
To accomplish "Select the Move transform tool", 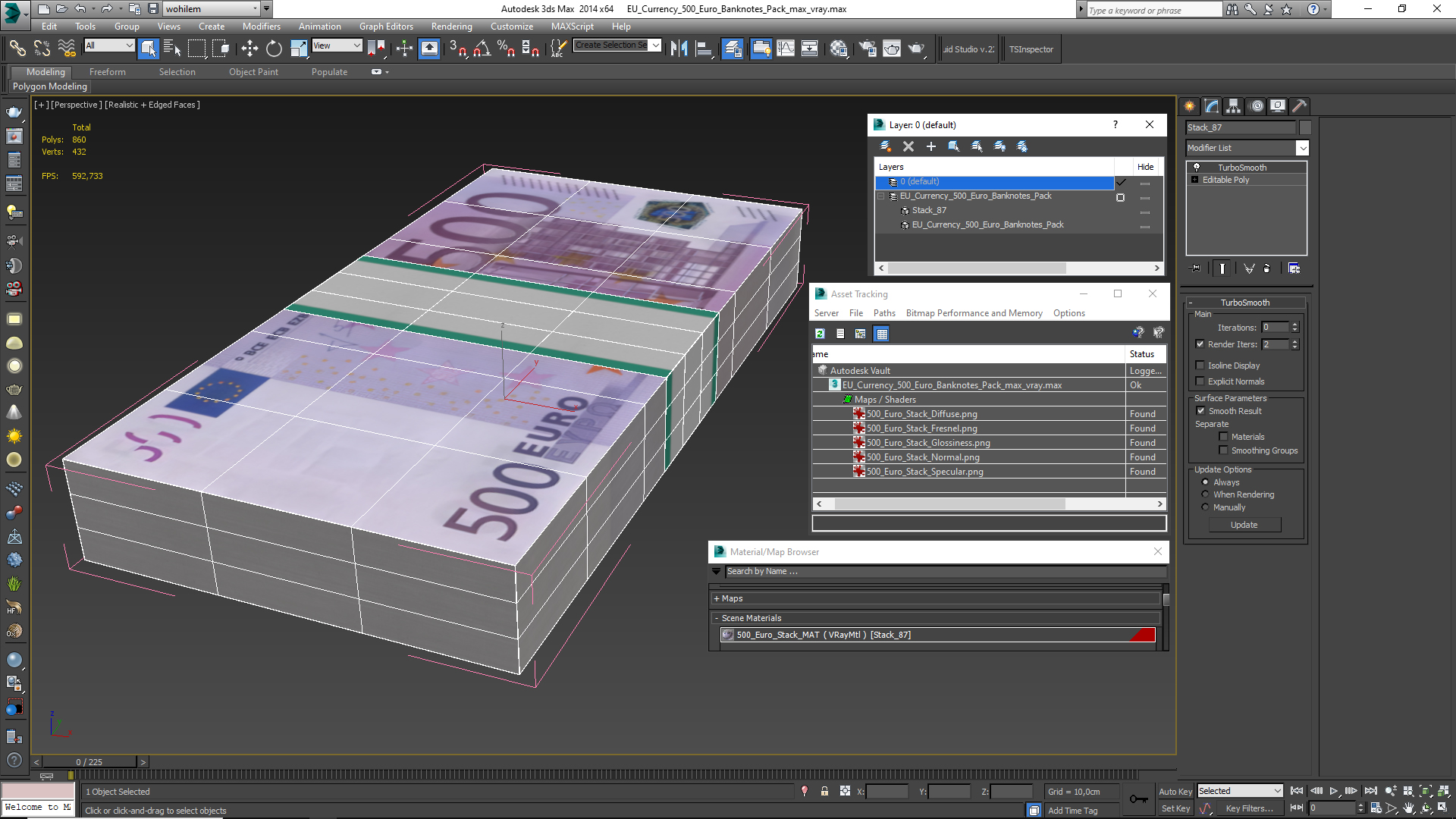I will pyautogui.click(x=249, y=49).
